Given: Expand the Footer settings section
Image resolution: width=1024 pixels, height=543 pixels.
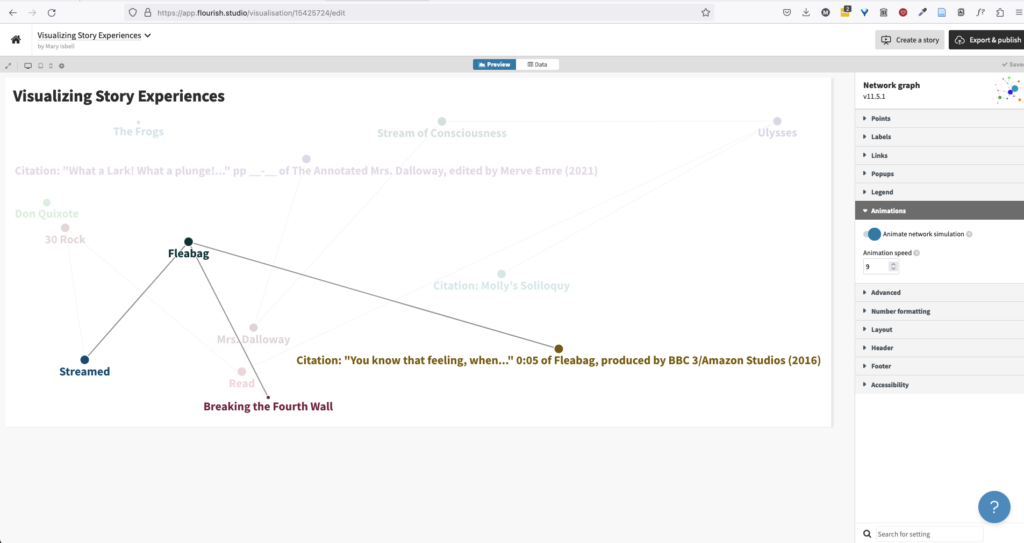Looking at the screenshot, I should tap(939, 366).
